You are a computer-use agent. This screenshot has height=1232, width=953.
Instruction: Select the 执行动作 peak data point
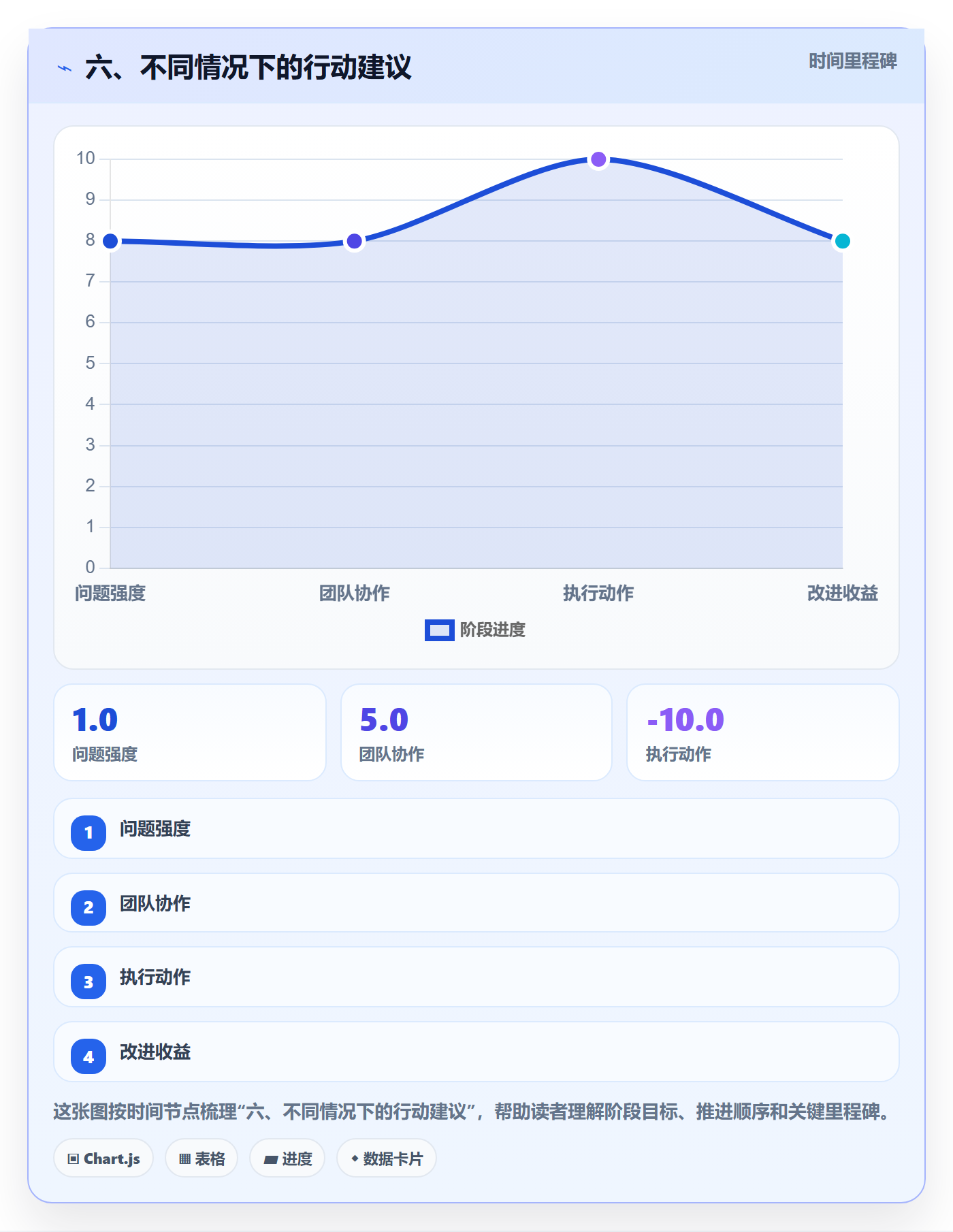pyautogui.click(x=598, y=159)
